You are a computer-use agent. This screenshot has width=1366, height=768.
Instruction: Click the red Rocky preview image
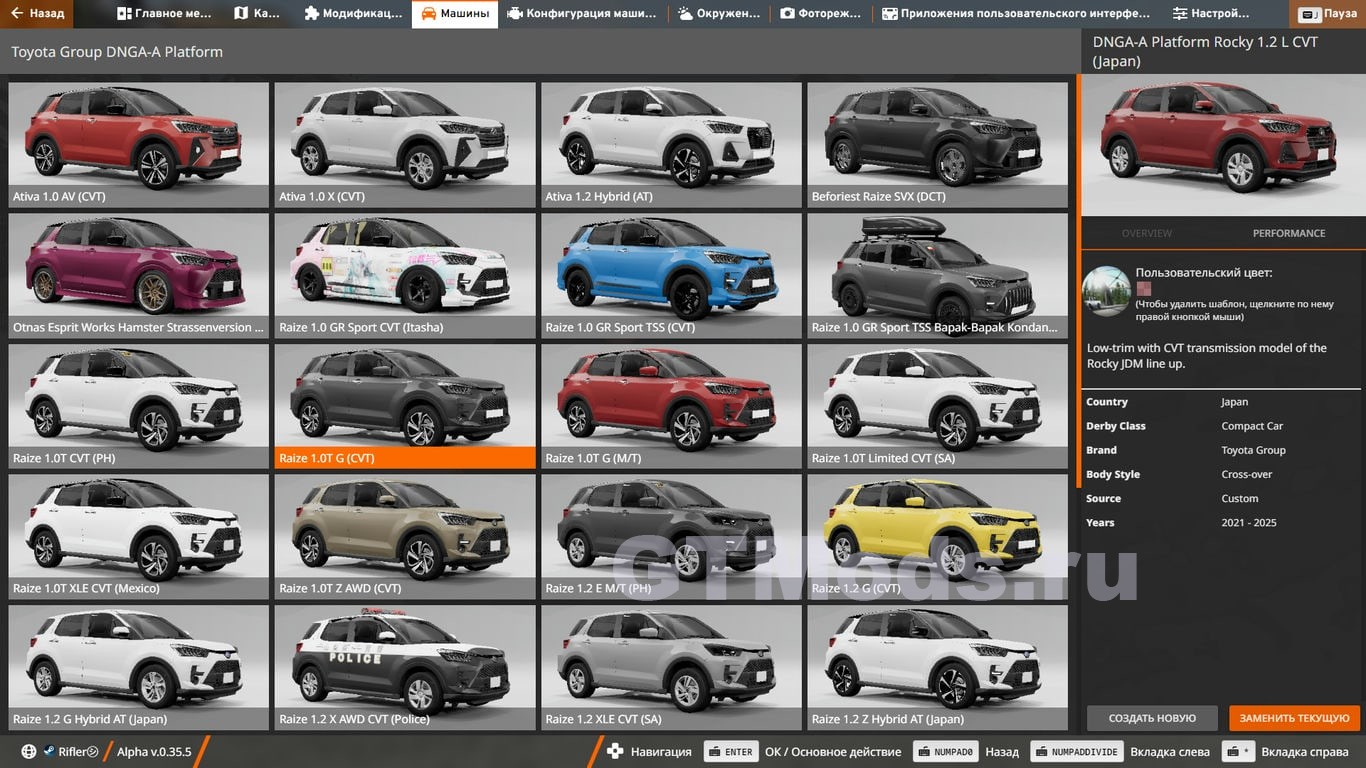point(1223,145)
